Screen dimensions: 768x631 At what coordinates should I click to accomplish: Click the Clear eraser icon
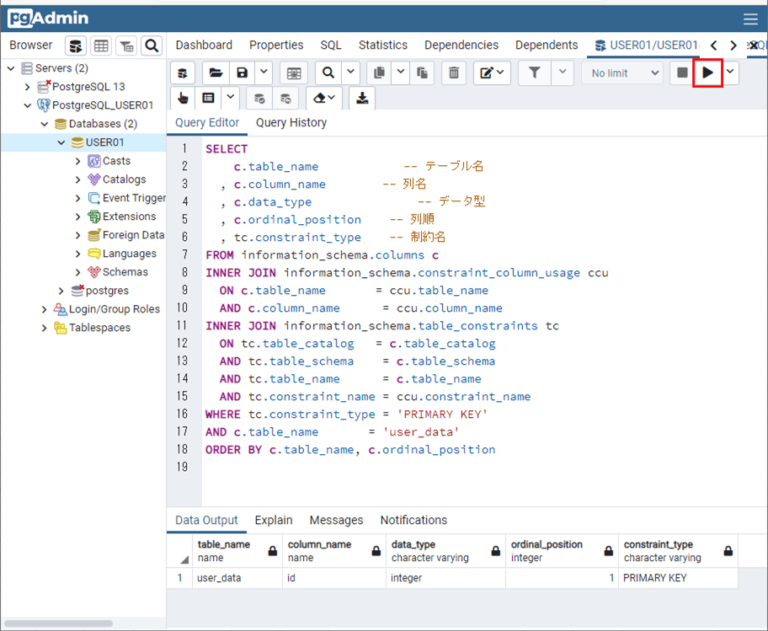coord(320,98)
